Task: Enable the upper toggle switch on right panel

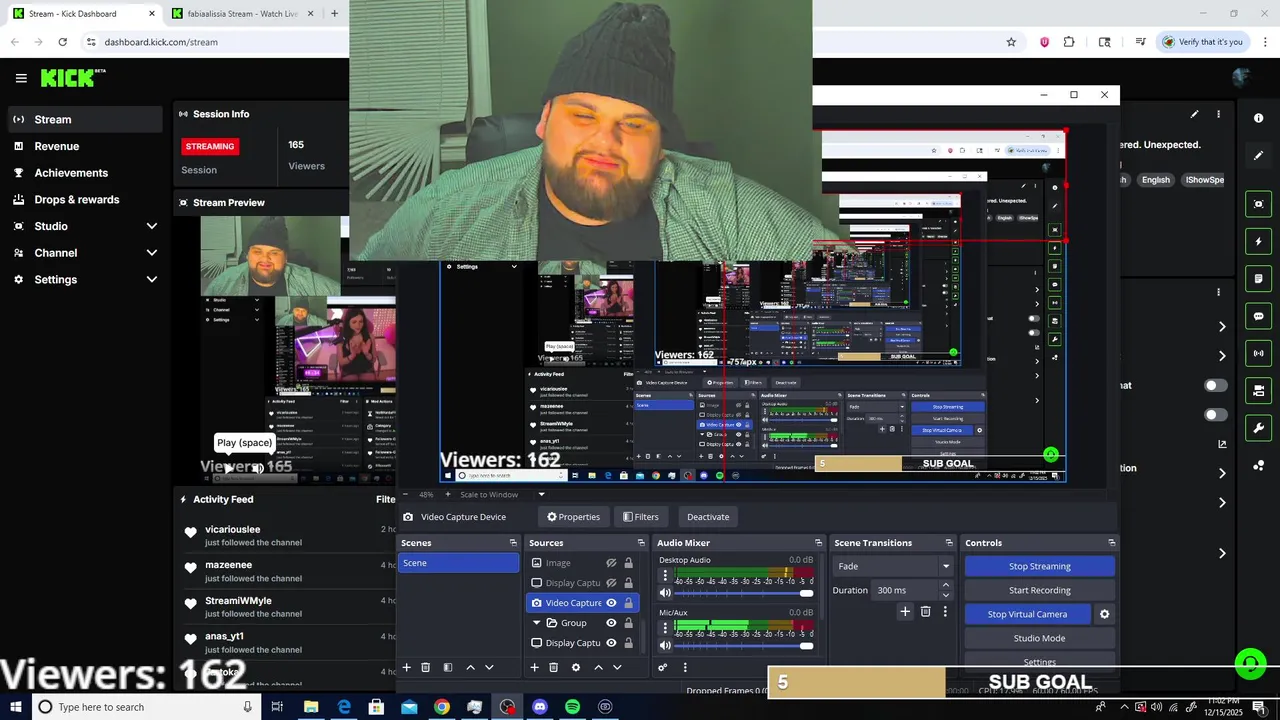Action: pos(1216,385)
